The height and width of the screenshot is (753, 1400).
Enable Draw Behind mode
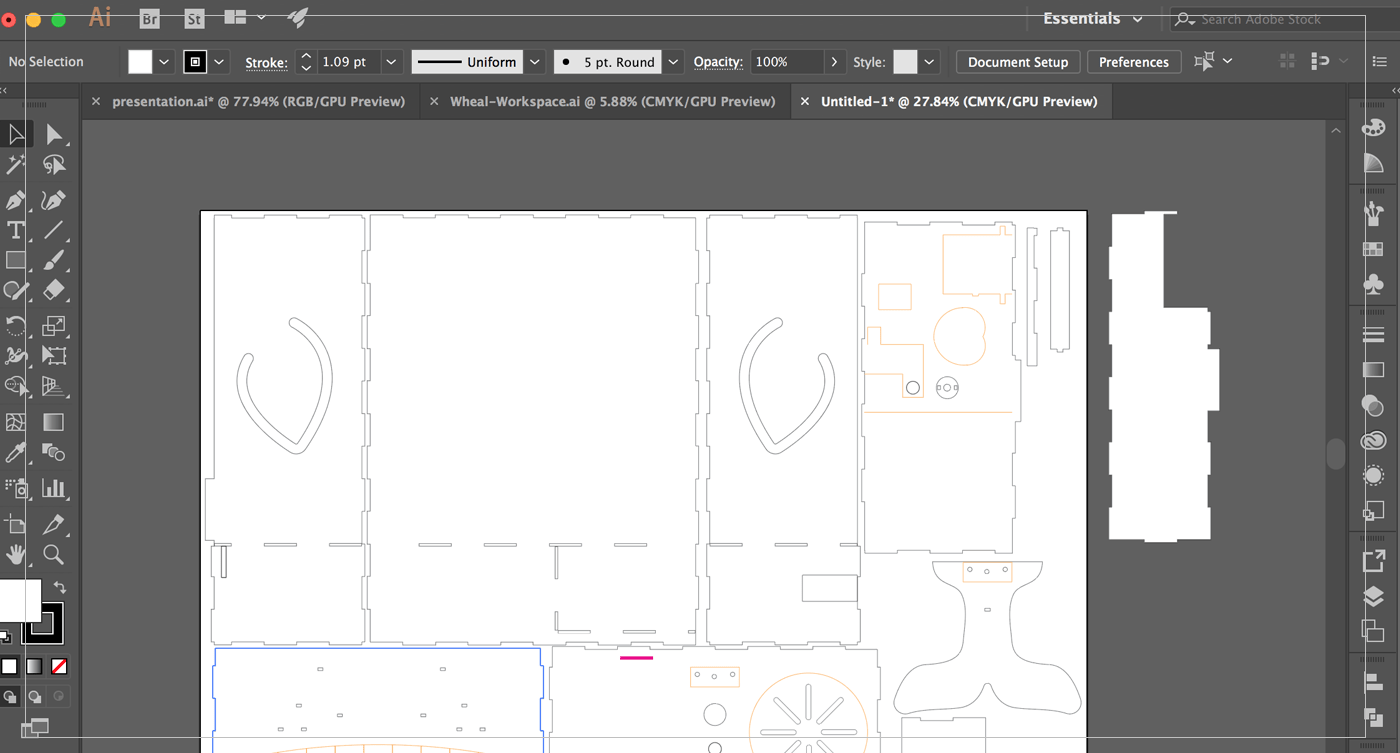[35, 696]
